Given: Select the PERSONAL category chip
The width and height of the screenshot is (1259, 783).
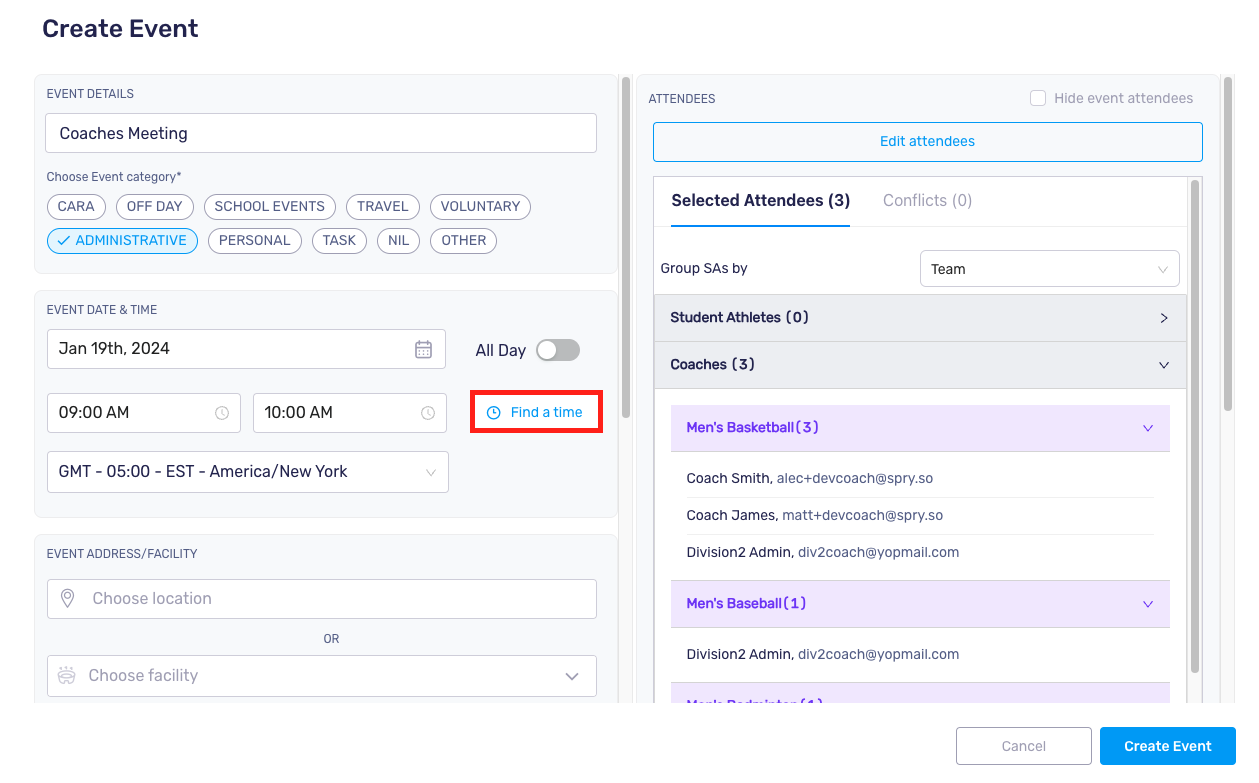Looking at the screenshot, I should click(x=255, y=240).
